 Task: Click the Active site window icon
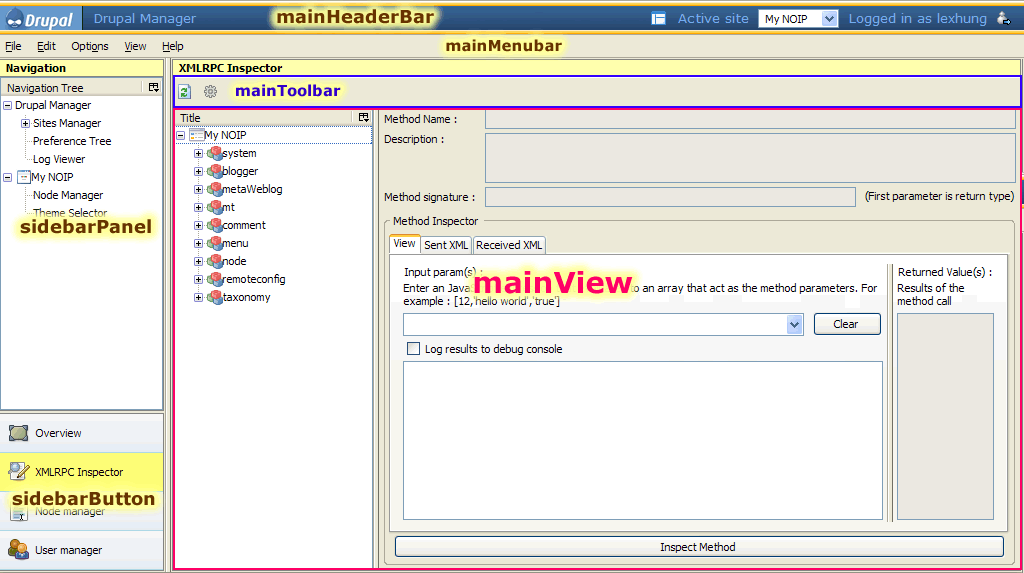point(659,18)
